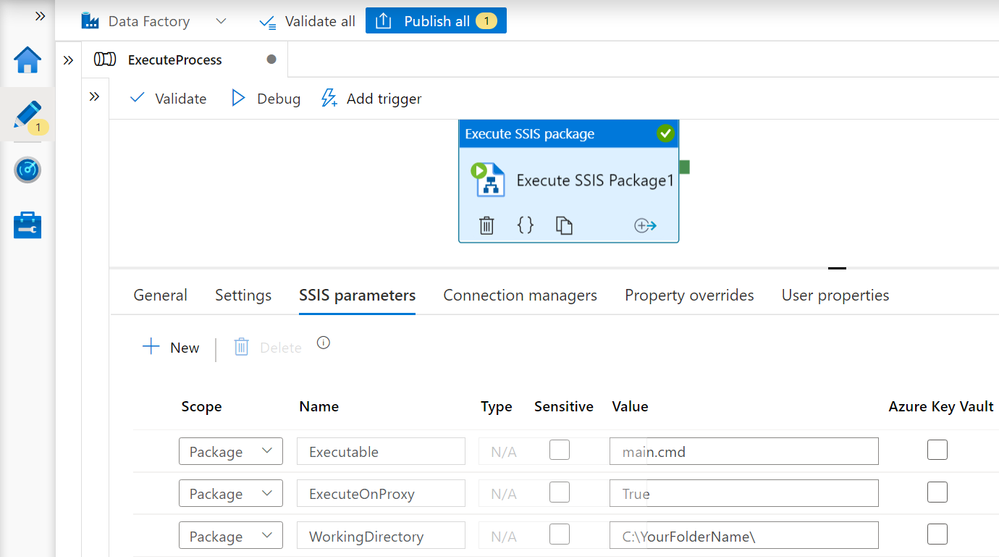Toggle Sensitive checkbox for WorkingDirectory row
The image size is (999, 557).
[x=560, y=535]
